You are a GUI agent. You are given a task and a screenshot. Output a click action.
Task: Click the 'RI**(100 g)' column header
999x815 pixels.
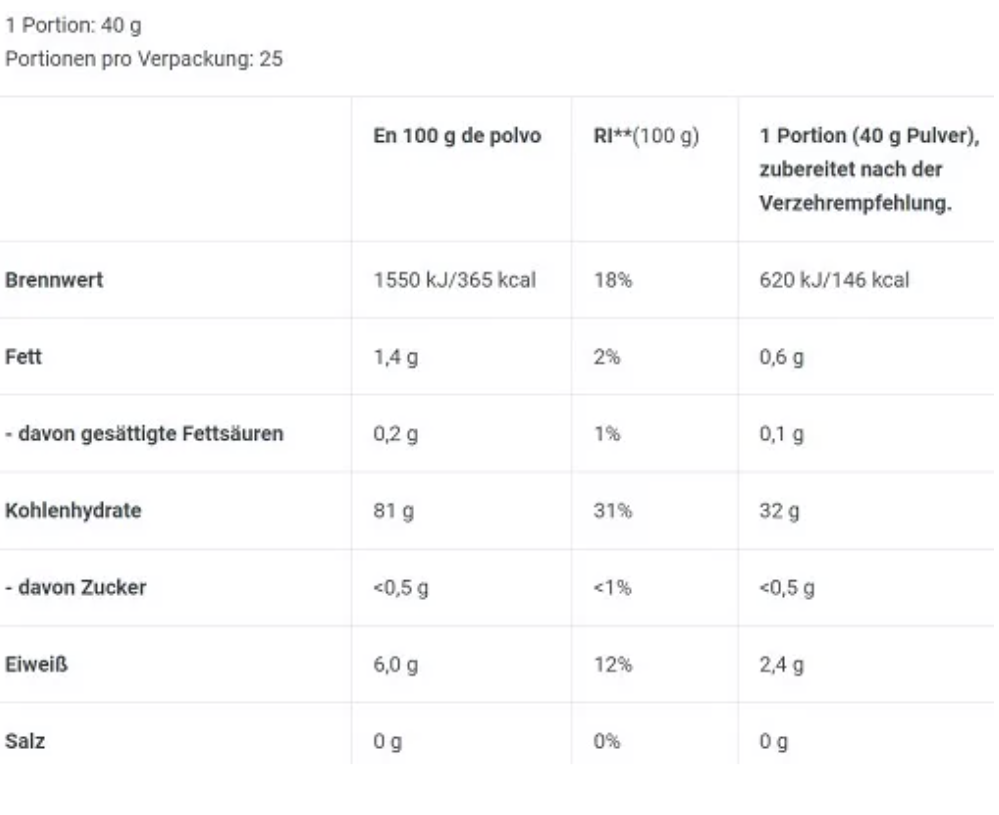tap(645, 137)
